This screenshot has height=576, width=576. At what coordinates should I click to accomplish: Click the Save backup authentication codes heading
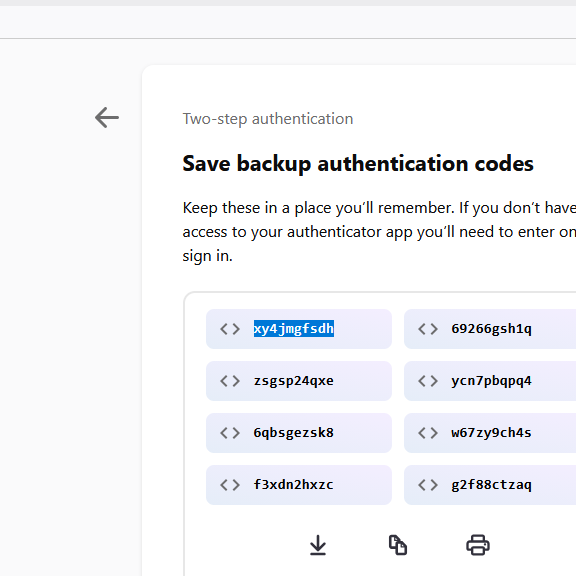(358, 163)
